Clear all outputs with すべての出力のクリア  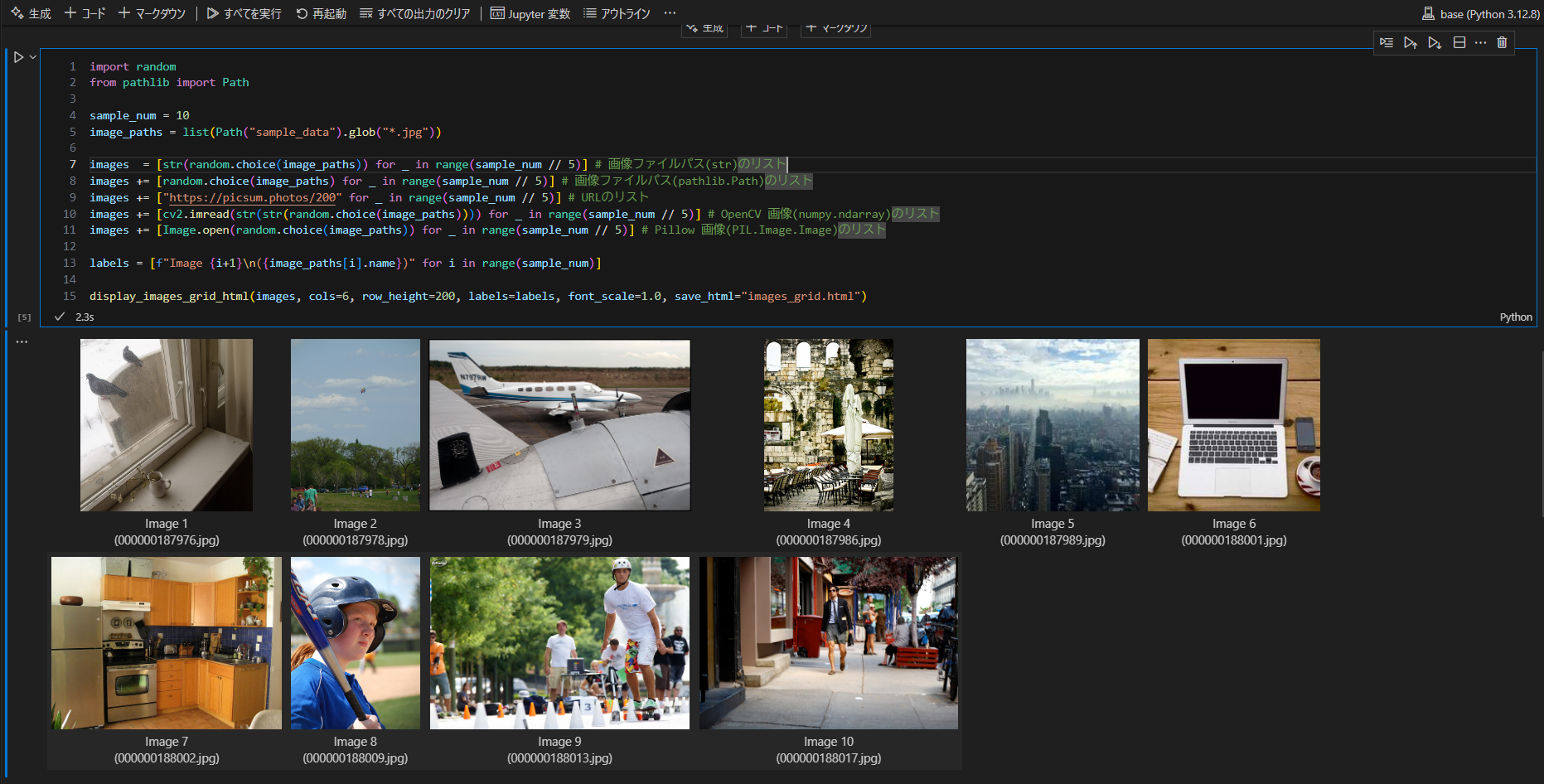[x=415, y=13]
